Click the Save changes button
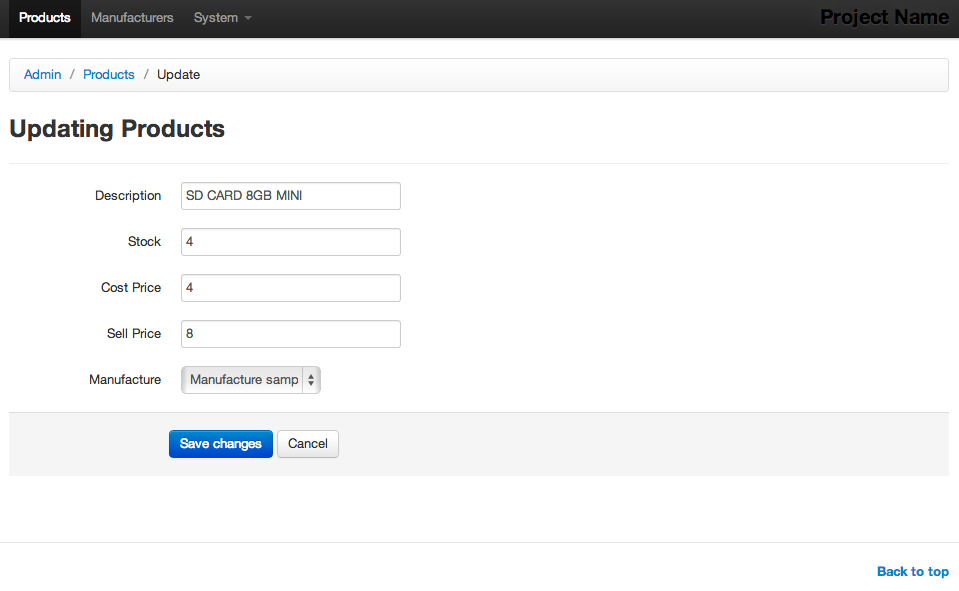This screenshot has width=959, height=591. click(221, 444)
